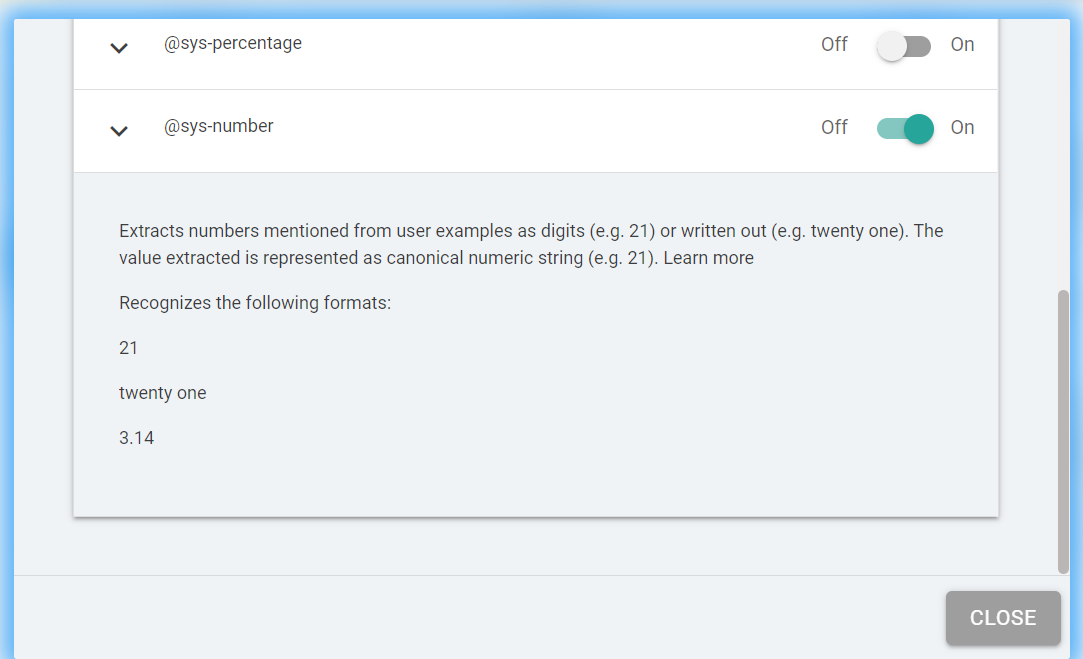
Task: Click the standalone "21" format example
Action: (128, 348)
